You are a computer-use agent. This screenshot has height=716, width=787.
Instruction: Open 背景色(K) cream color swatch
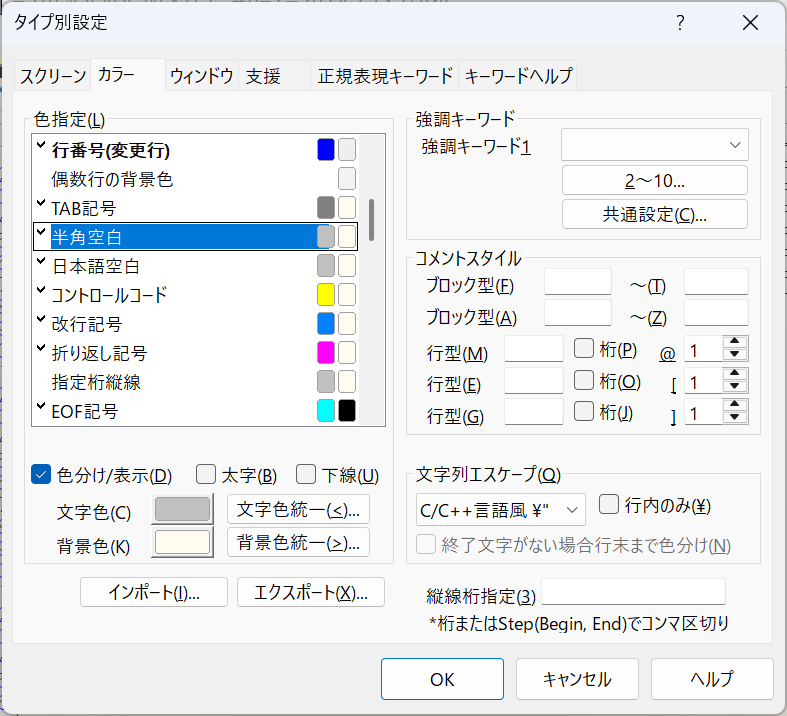(182, 542)
